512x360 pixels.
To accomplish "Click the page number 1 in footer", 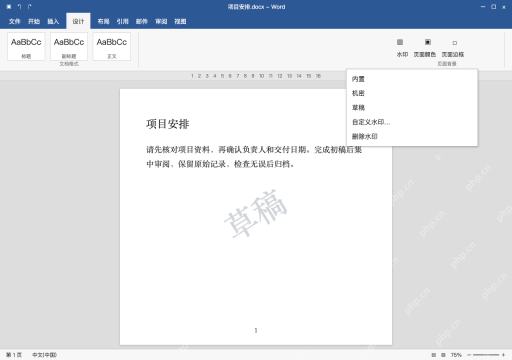I will point(256,330).
